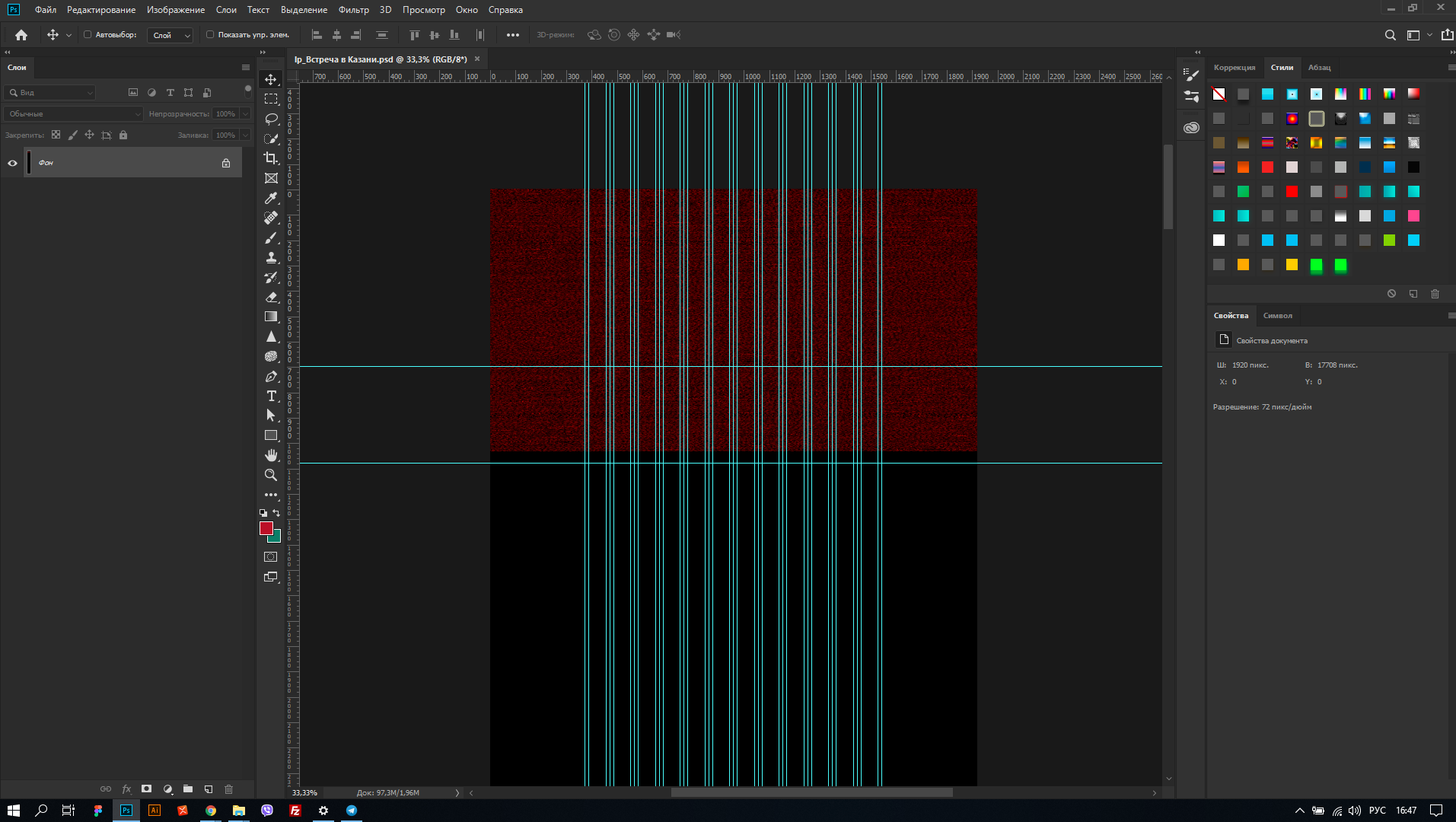Select the Move tool in the toolbox

pyautogui.click(x=271, y=79)
